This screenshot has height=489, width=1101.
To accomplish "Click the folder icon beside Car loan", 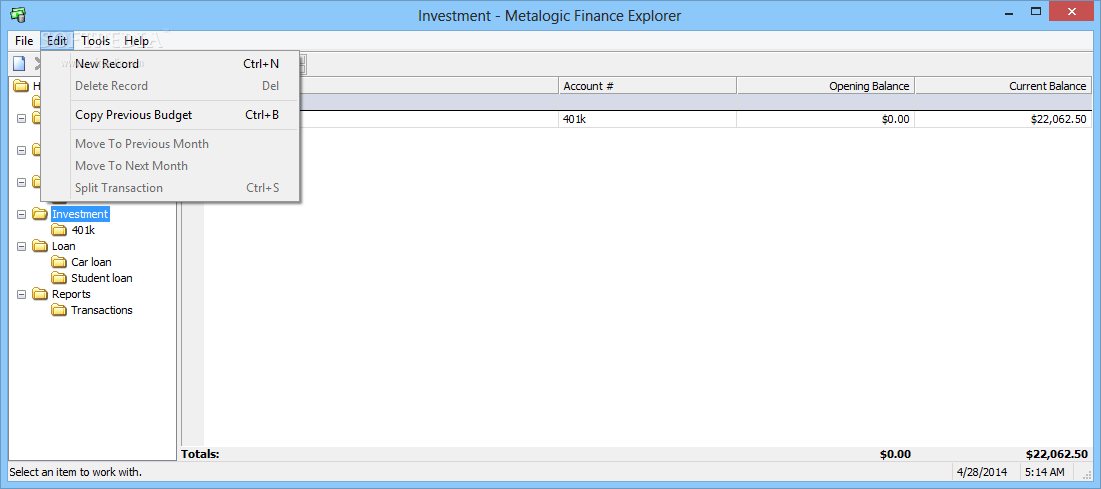I will click(x=59, y=262).
